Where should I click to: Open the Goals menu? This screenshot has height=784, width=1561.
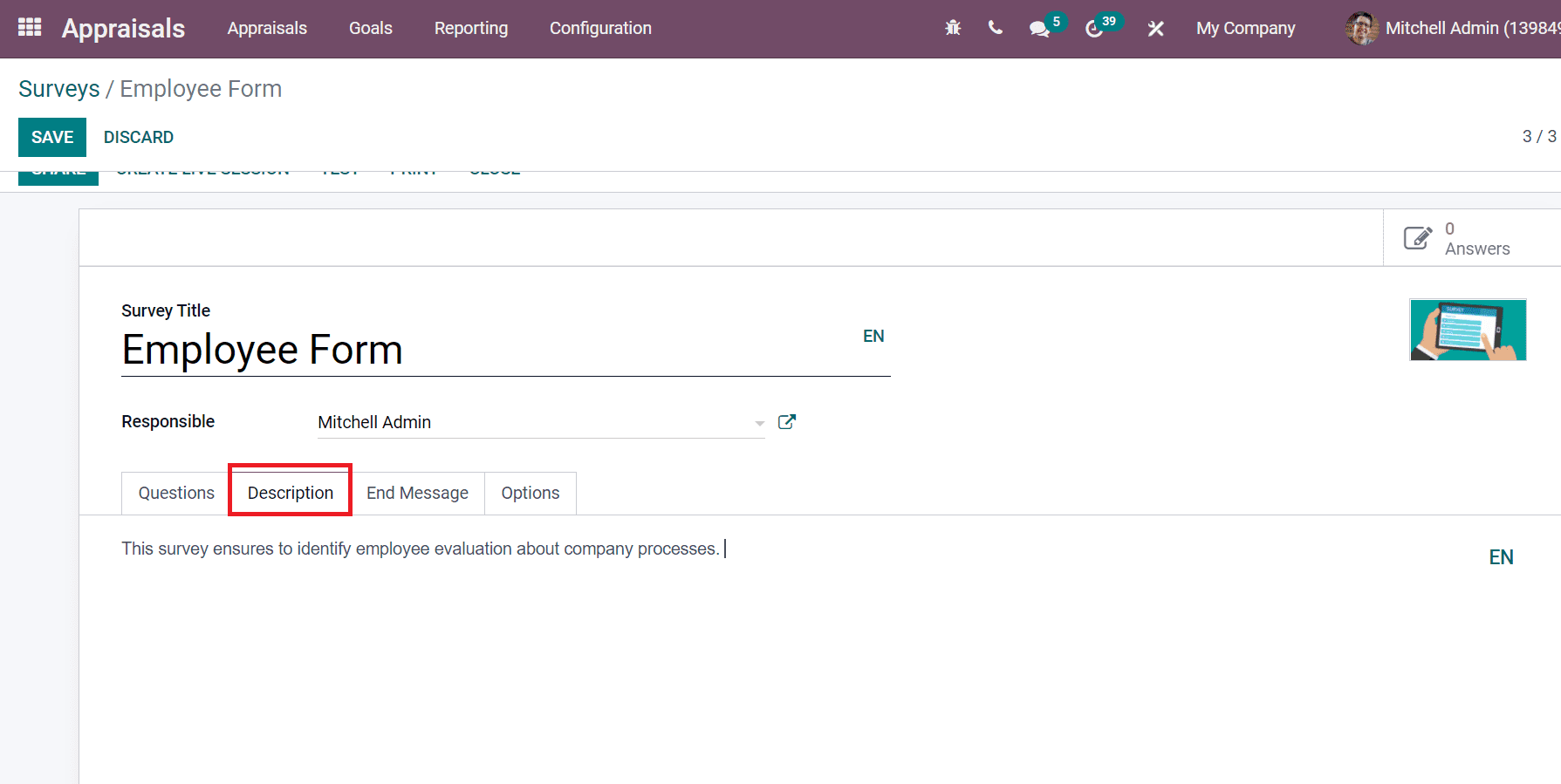click(371, 29)
